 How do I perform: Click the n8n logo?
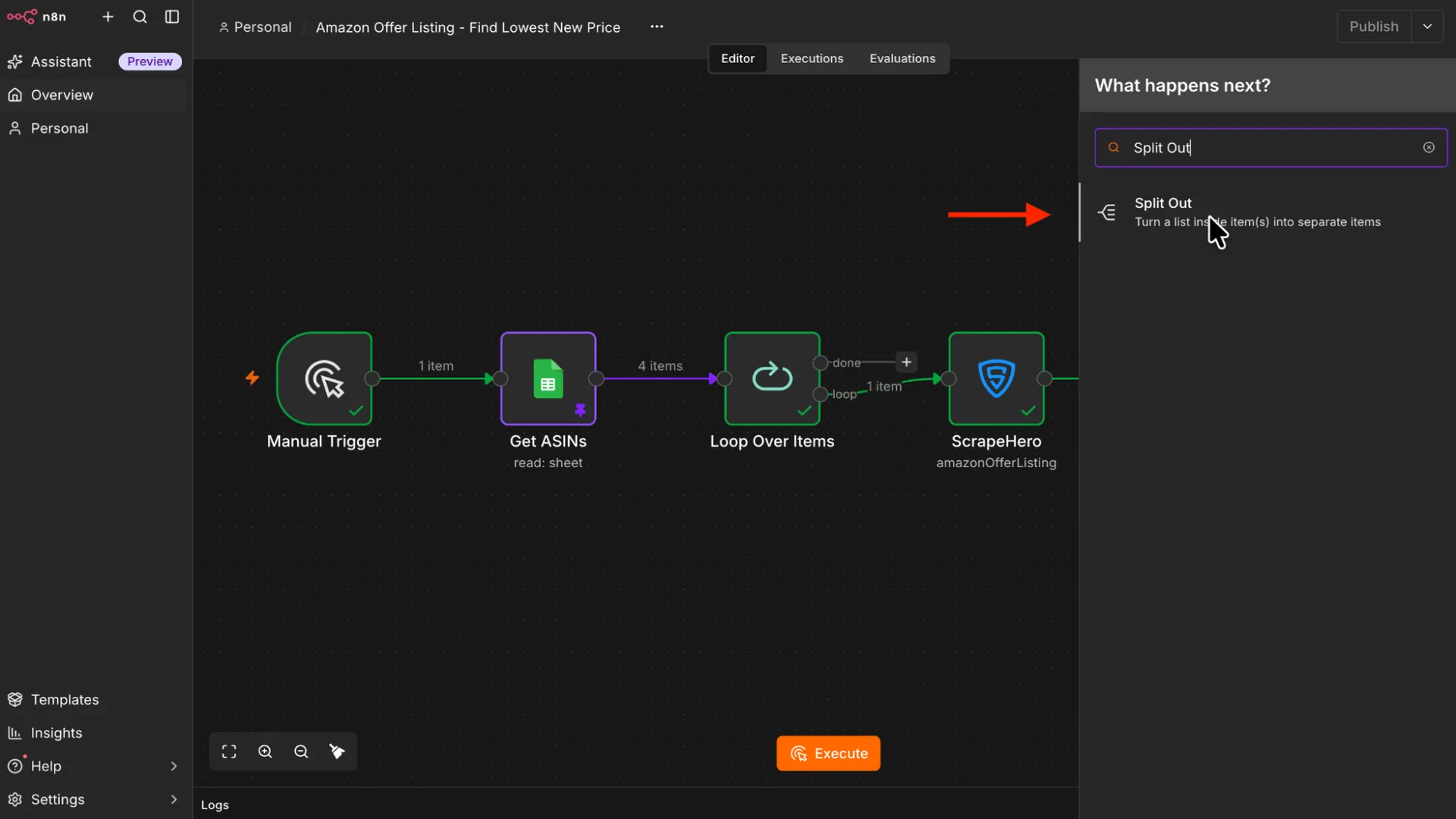[36, 17]
